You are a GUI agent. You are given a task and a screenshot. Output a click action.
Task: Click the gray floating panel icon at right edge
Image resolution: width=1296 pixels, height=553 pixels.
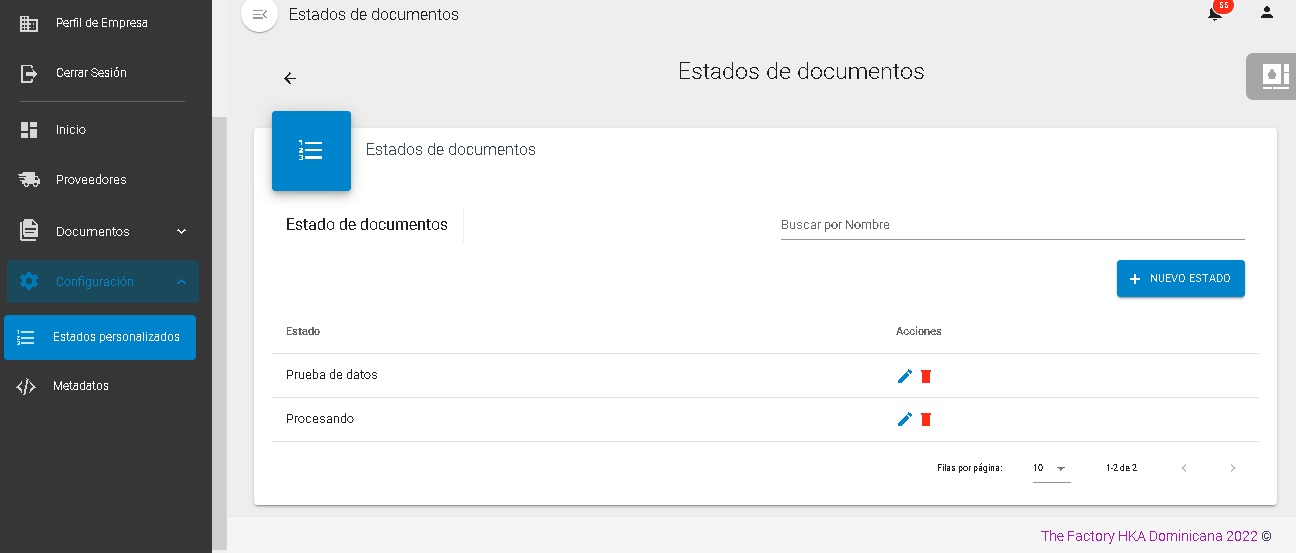(x=1271, y=76)
